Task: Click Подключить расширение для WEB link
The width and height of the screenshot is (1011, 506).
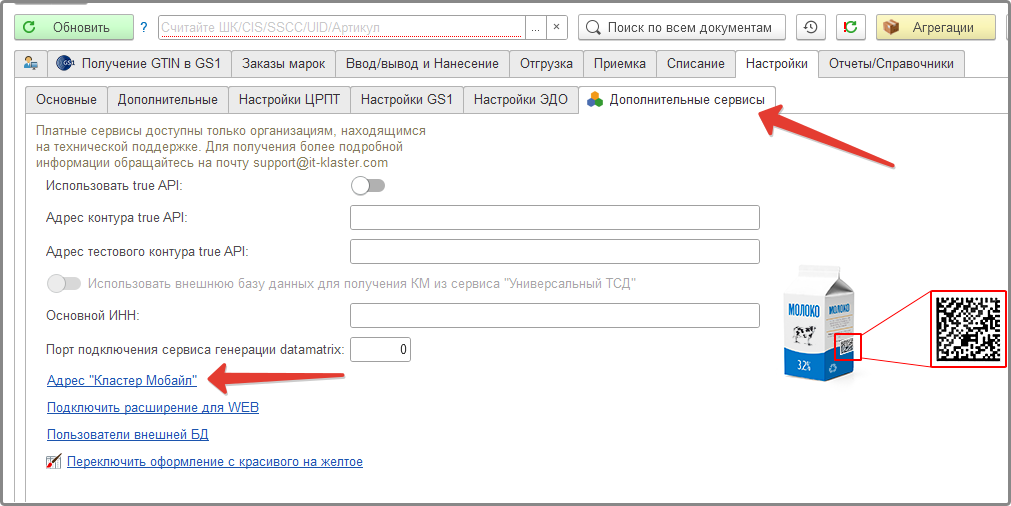Action: pyautogui.click(x=153, y=407)
